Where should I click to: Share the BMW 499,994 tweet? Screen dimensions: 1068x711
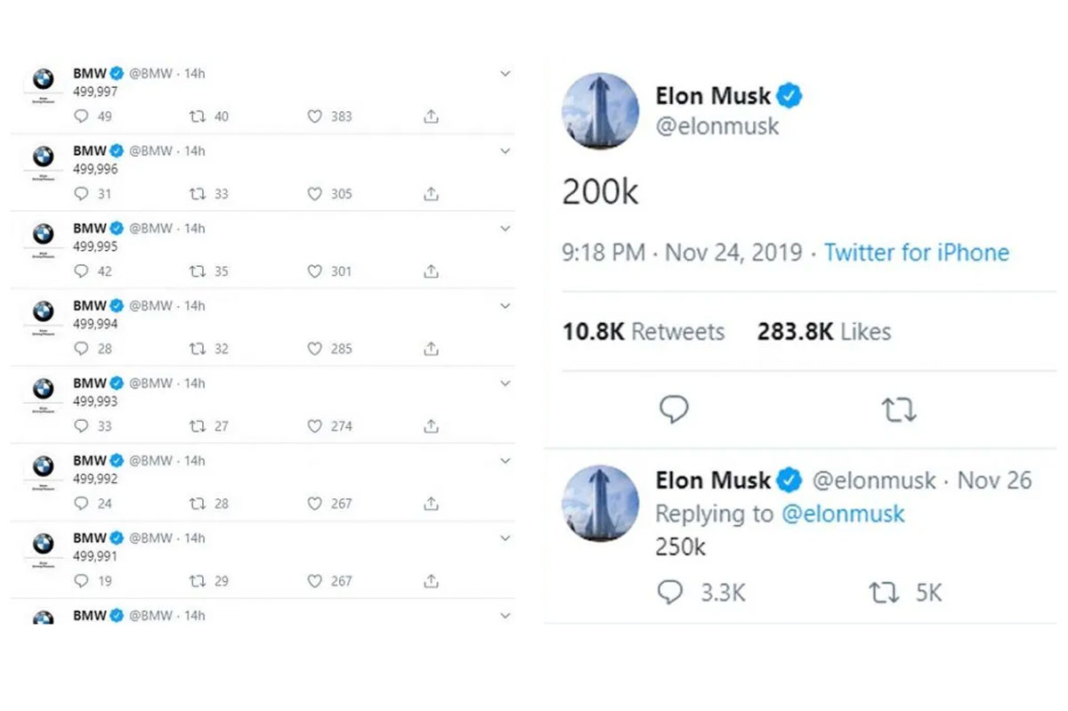[431, 349]
